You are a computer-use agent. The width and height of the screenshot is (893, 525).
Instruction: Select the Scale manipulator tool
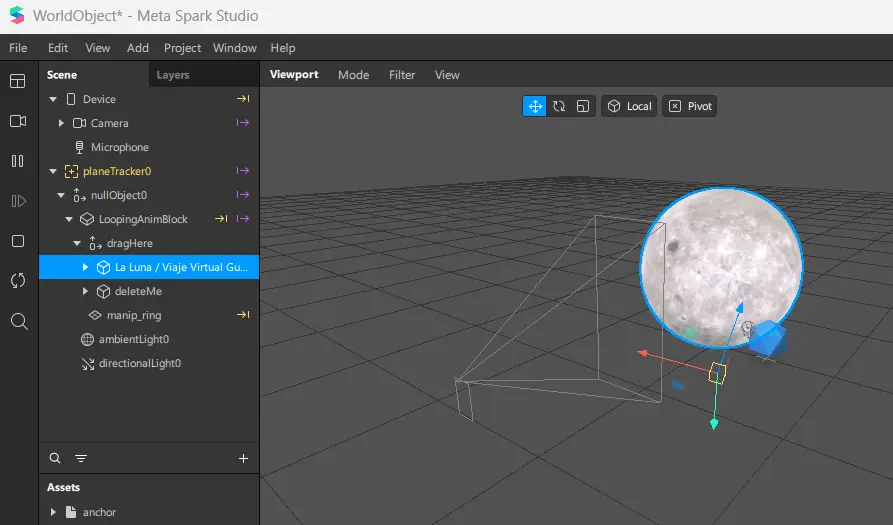tap(583, 106)
